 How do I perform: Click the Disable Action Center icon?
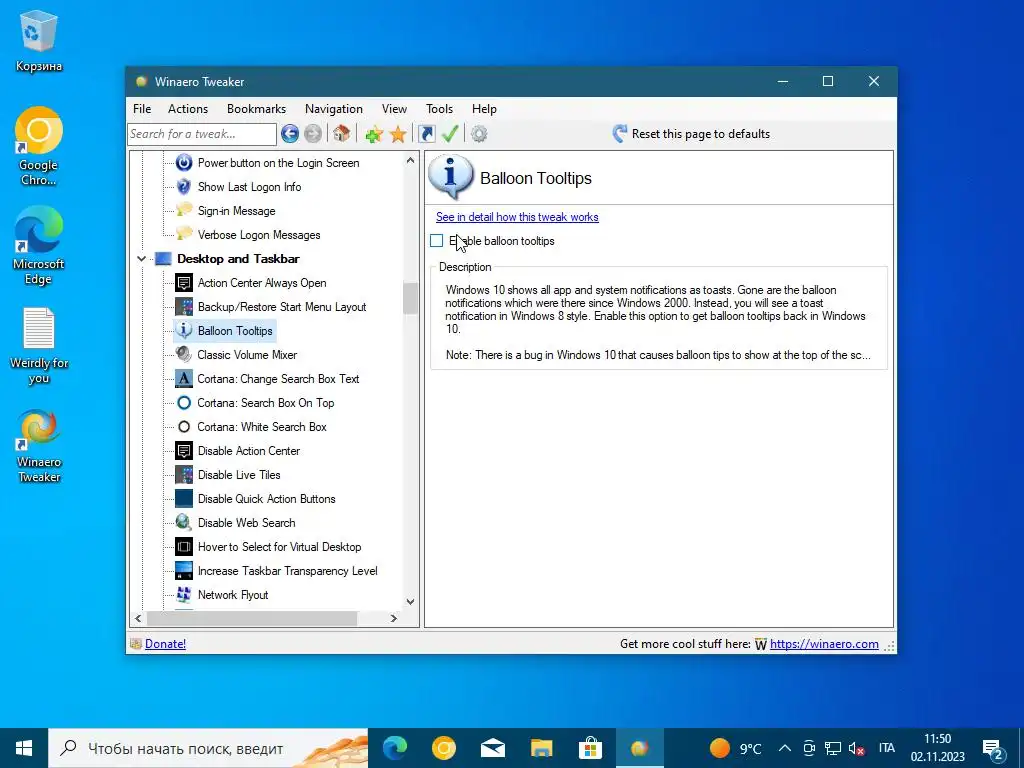pyautogui.click(x=184, y=451)
